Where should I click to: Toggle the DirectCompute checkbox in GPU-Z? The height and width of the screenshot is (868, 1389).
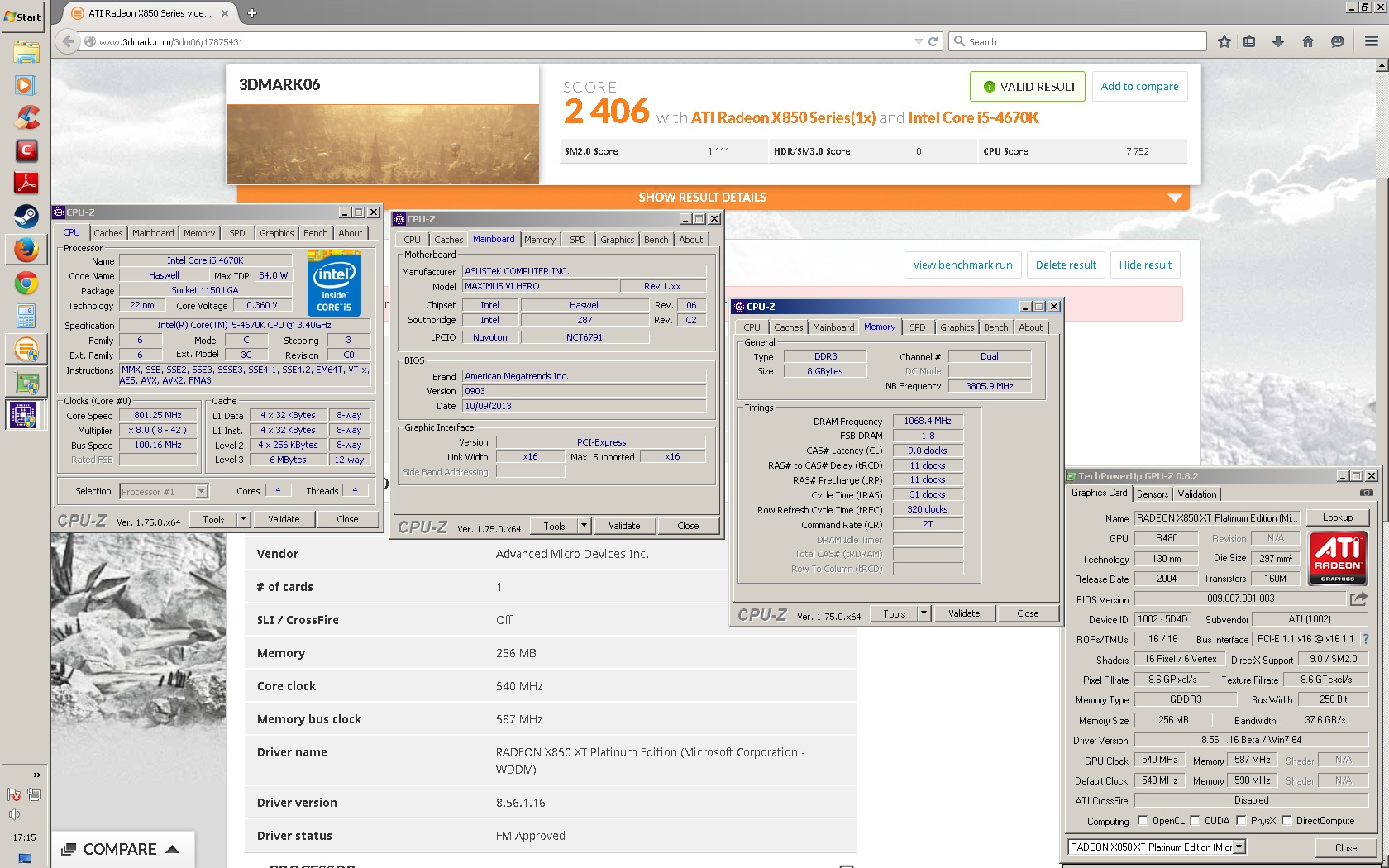(x=1286, y=821)
